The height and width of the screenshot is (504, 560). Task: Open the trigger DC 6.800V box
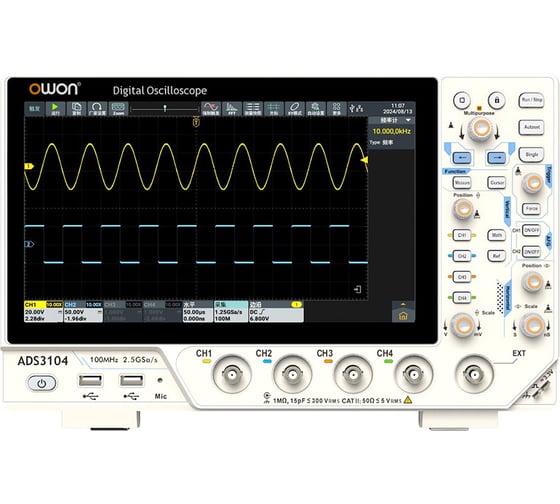point(276,311)
